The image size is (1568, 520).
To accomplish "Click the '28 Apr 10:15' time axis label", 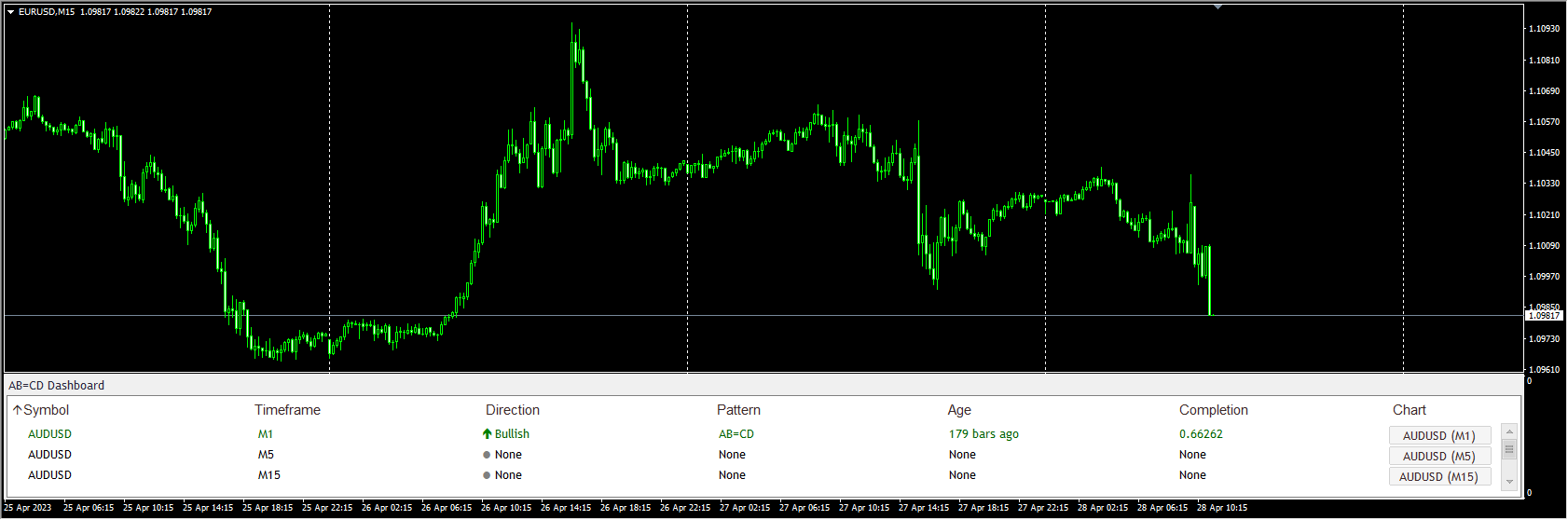I will coord(1222,508).
